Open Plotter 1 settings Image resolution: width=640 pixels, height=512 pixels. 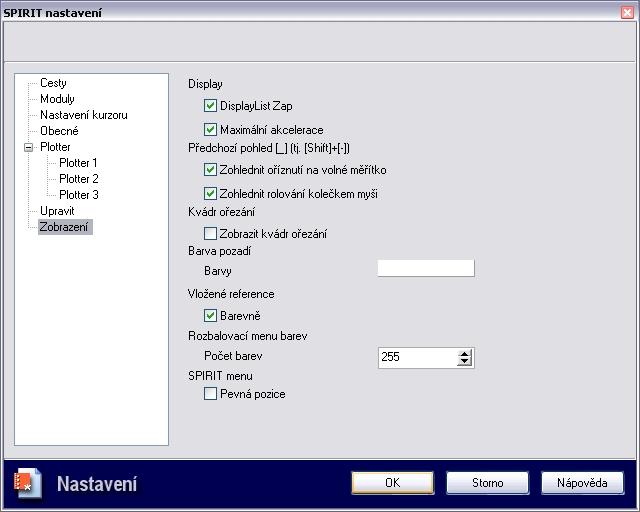[78, 163]
